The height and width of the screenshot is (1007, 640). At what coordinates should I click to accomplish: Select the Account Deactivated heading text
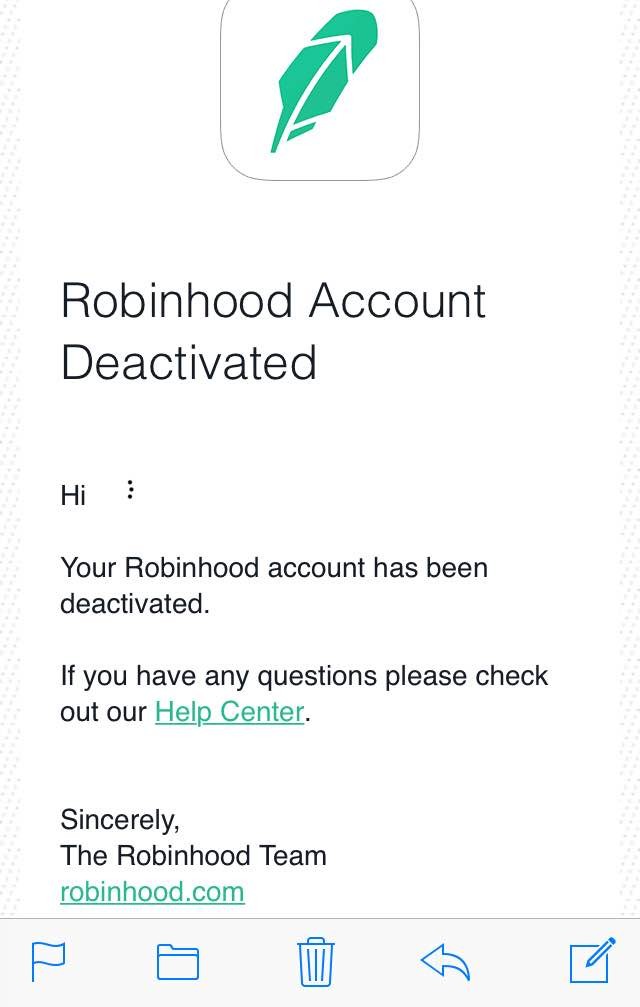273,332
